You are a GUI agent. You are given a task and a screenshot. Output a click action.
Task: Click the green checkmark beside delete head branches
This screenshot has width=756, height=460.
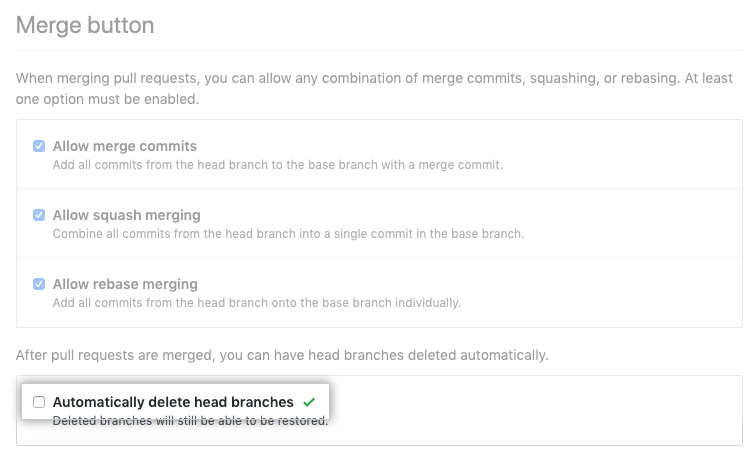(x=309, y=402)
